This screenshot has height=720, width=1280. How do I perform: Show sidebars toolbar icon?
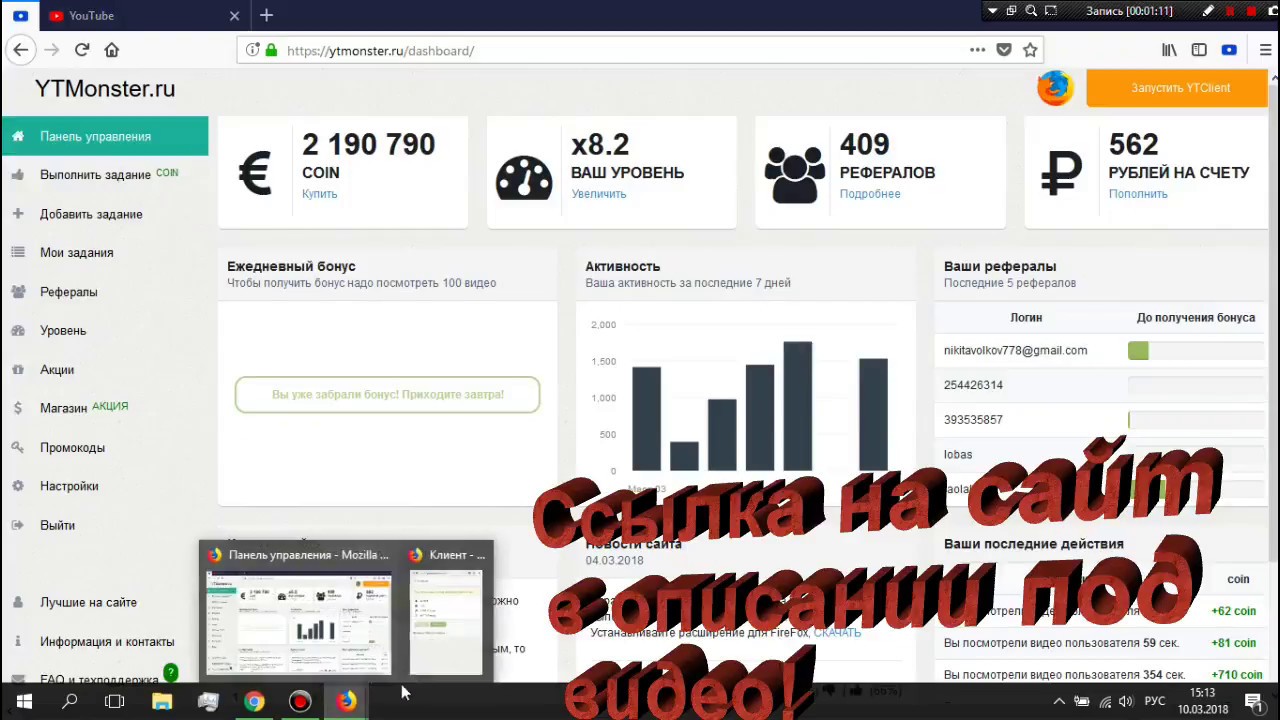click(1199, 50)
